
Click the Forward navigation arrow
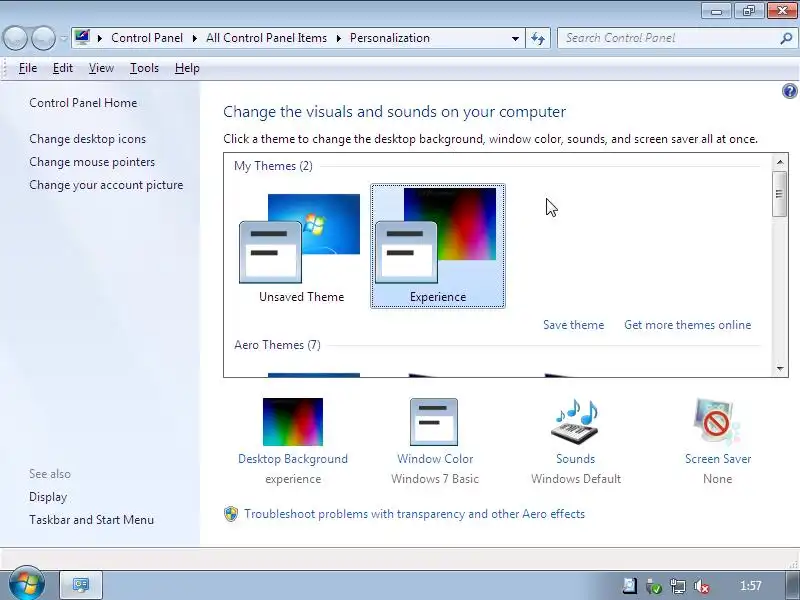(x=43, y=38)
